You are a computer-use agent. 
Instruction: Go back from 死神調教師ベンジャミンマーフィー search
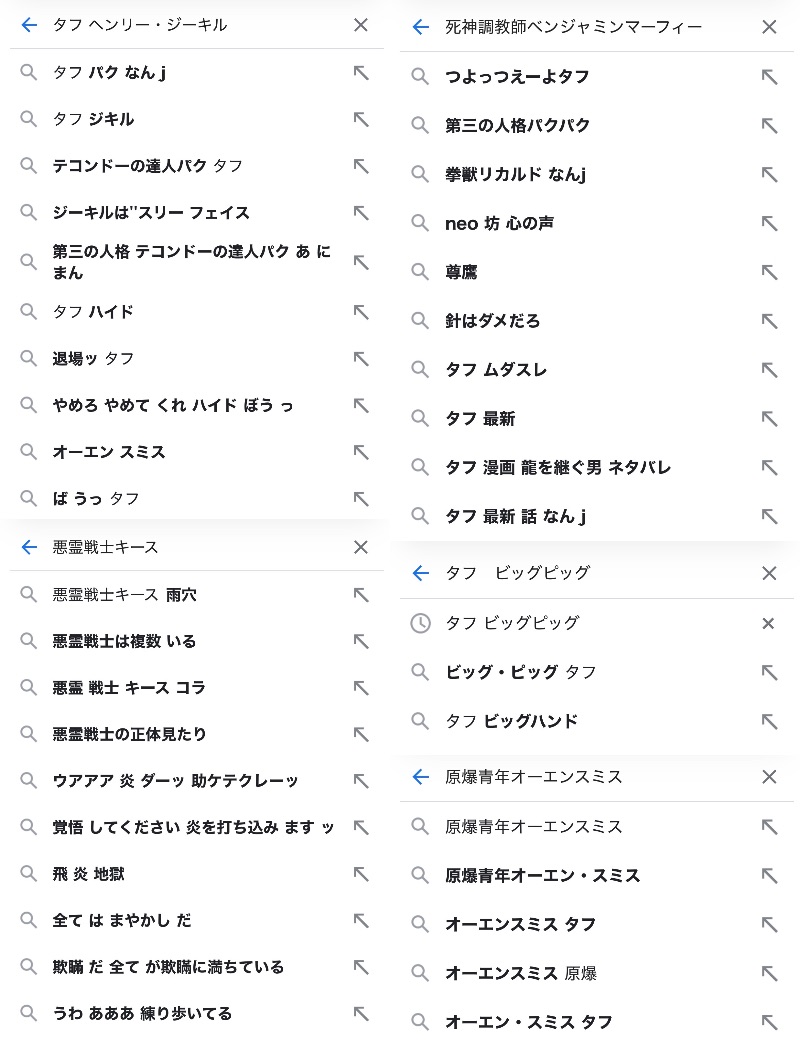(421, 27)
